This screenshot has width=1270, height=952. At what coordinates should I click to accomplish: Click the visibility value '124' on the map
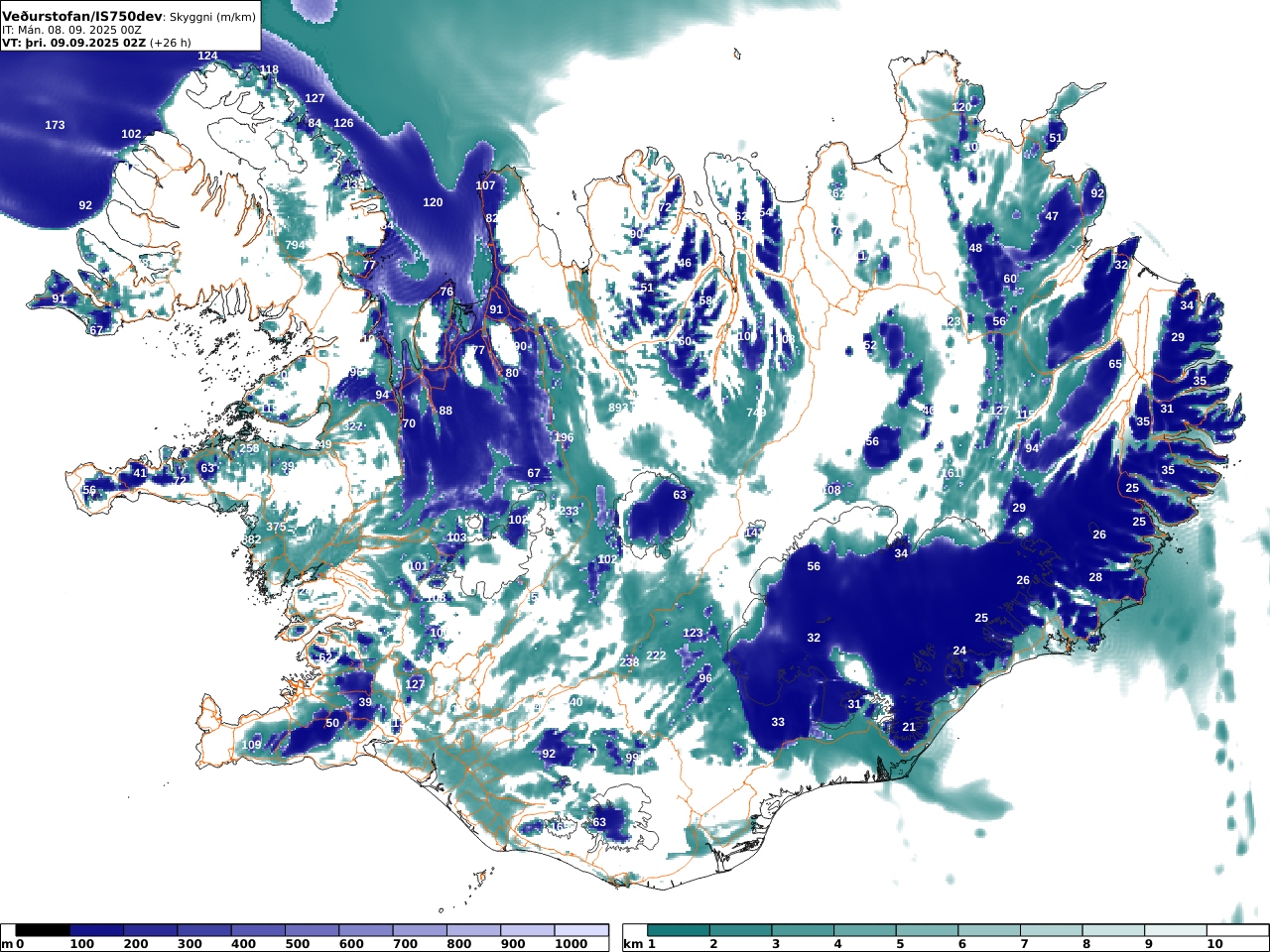click(207, 56)
